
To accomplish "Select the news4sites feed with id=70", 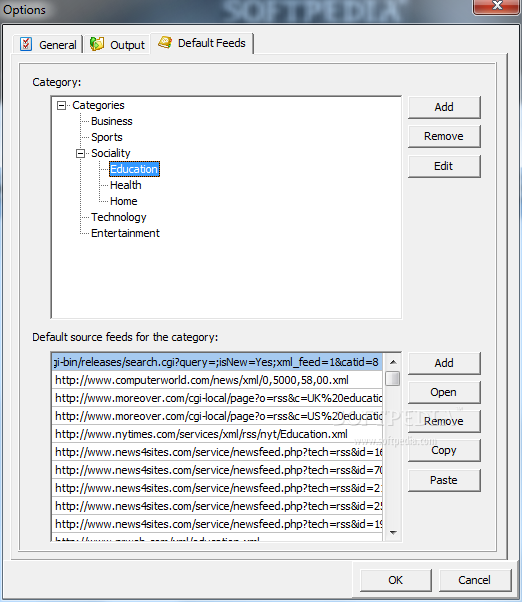I will [217, 470].
